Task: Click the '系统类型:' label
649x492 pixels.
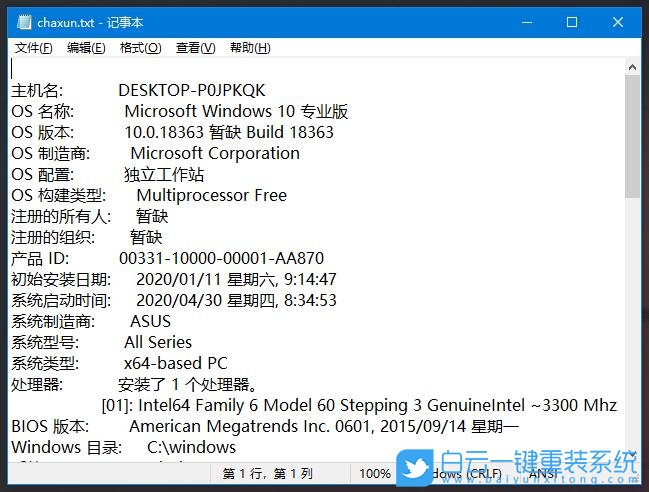Action: point(45,363)
